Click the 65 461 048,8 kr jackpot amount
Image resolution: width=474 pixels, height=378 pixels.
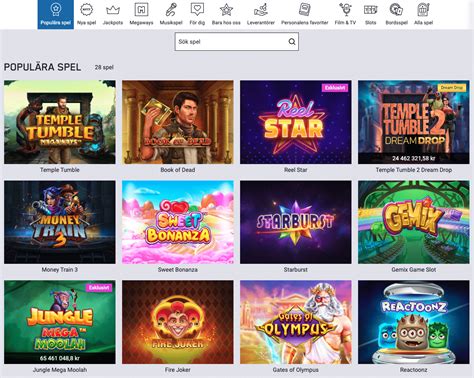coord(60,358)
